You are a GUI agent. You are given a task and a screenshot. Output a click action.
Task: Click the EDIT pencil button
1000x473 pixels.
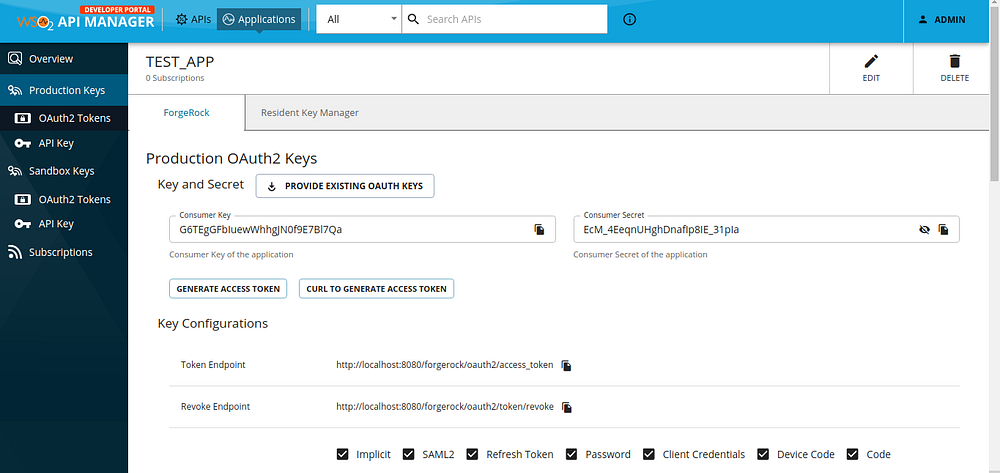point(871,68)
